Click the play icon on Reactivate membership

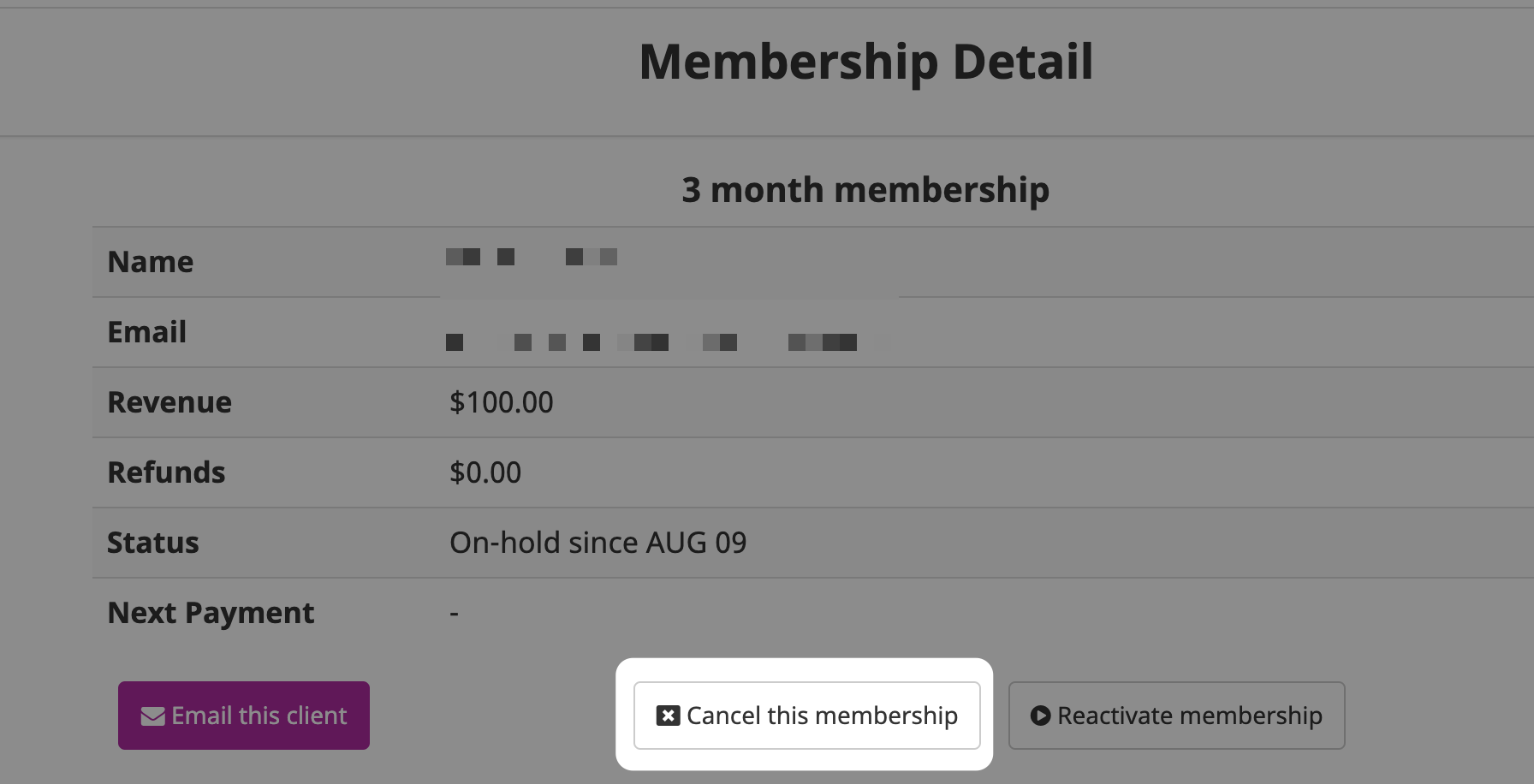point(1040,716)
